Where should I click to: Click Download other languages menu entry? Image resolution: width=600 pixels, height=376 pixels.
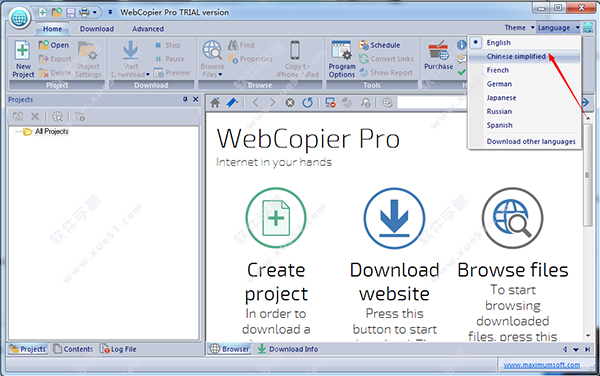coord(524,142)
